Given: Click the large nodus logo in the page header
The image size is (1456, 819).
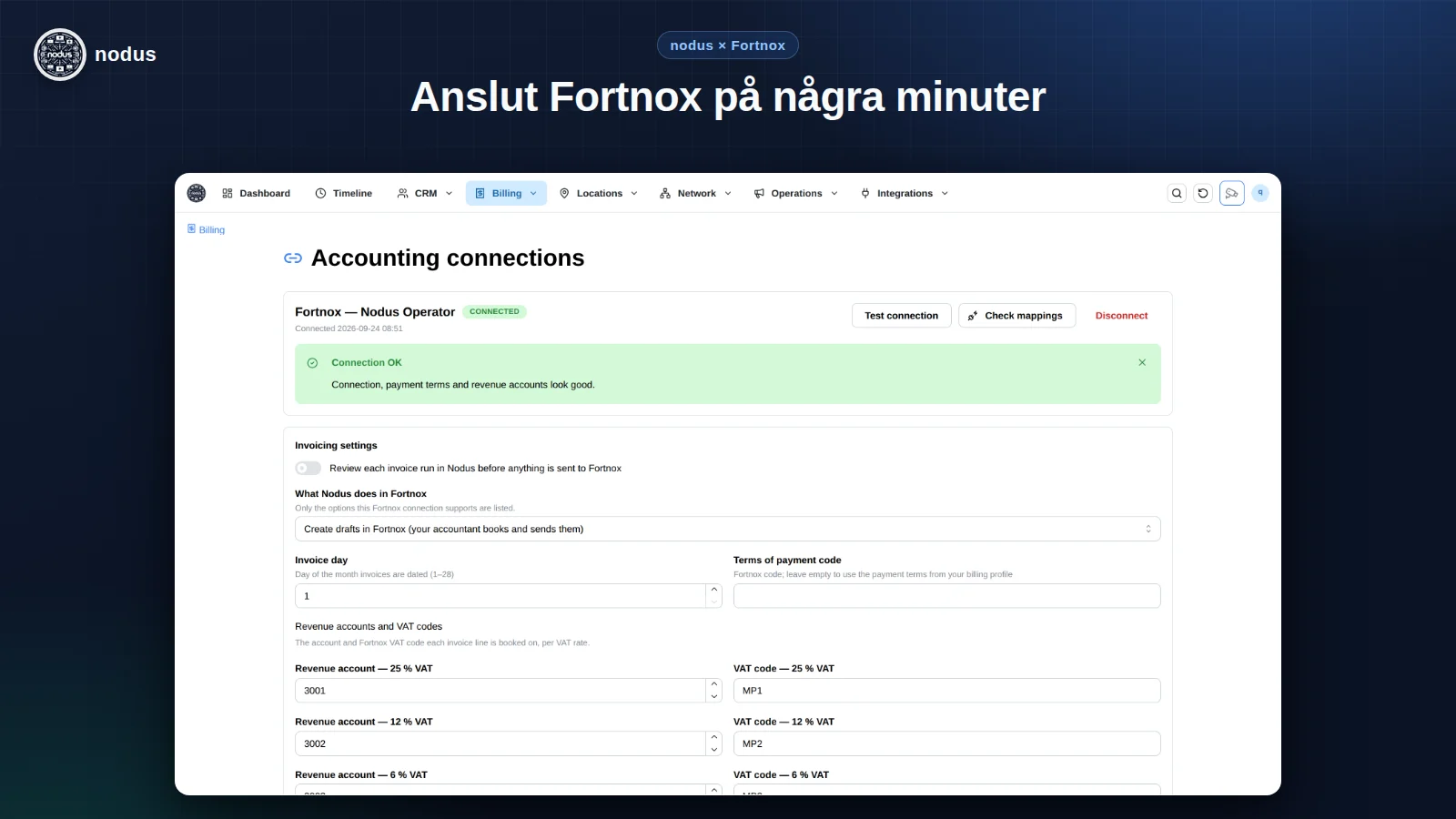Looking at the screenshot, I should [x=60, y=55].
